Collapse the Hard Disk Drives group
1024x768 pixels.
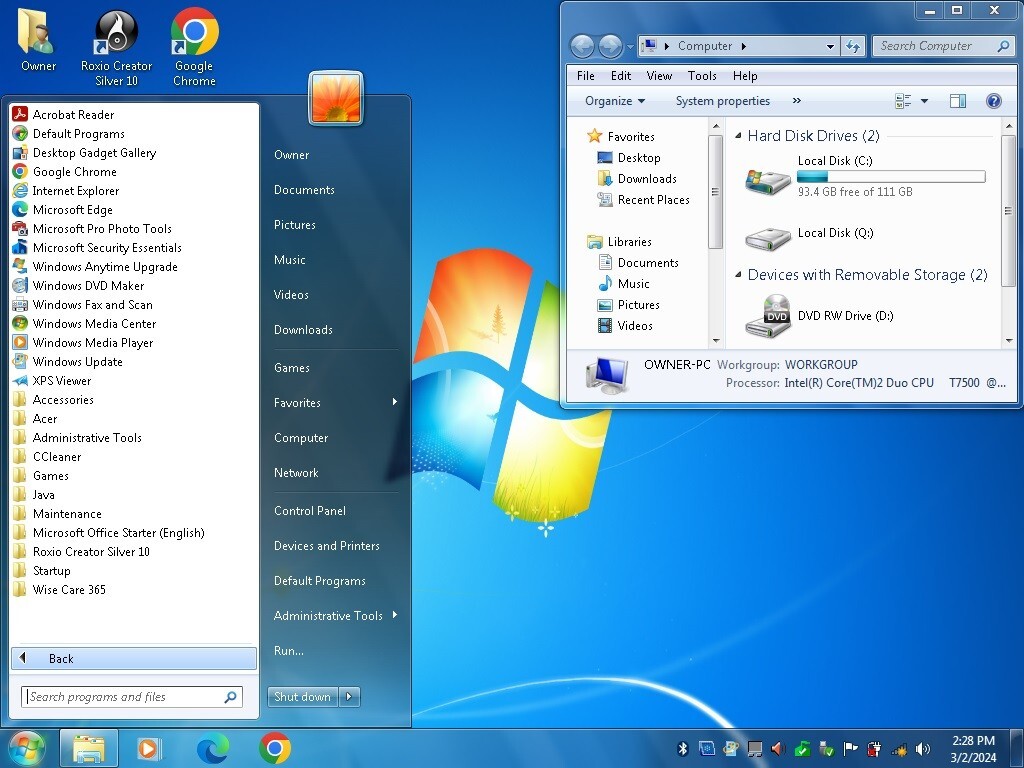(x=738, y=136)
